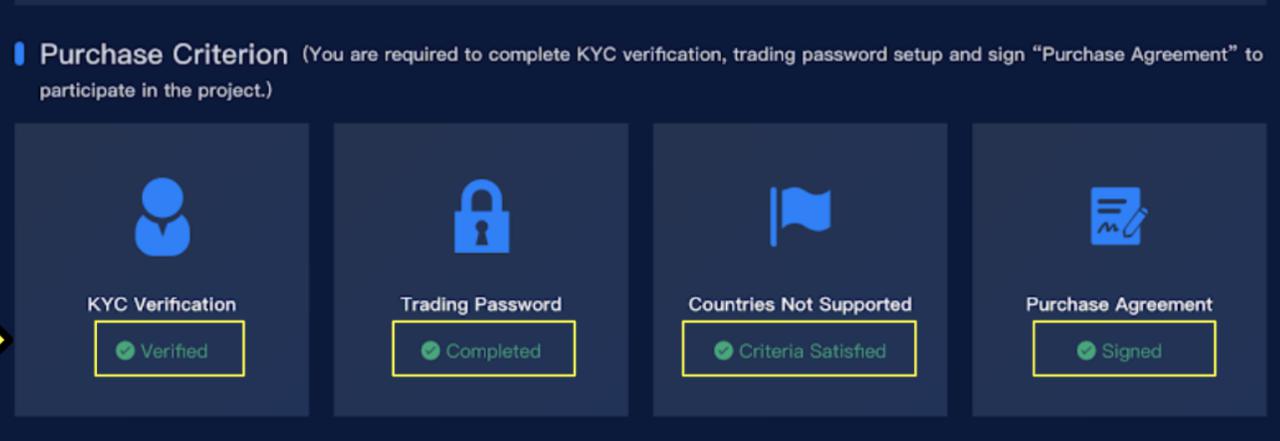Viewport: 1280px width, 441px height.
Task: Open the Purchase Agreement title
Action: click(1119, 304)
